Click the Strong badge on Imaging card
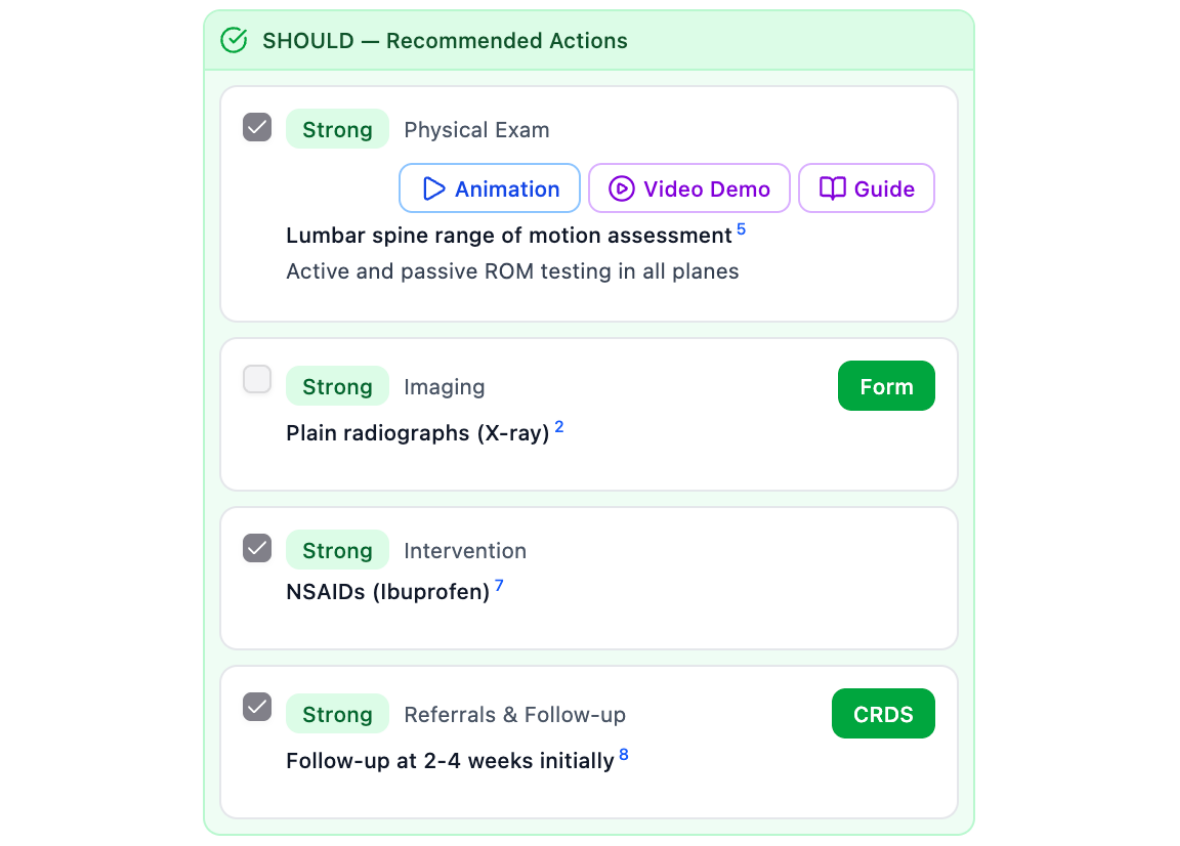This screenshot has height=846, width=1180. coord(337,387)
